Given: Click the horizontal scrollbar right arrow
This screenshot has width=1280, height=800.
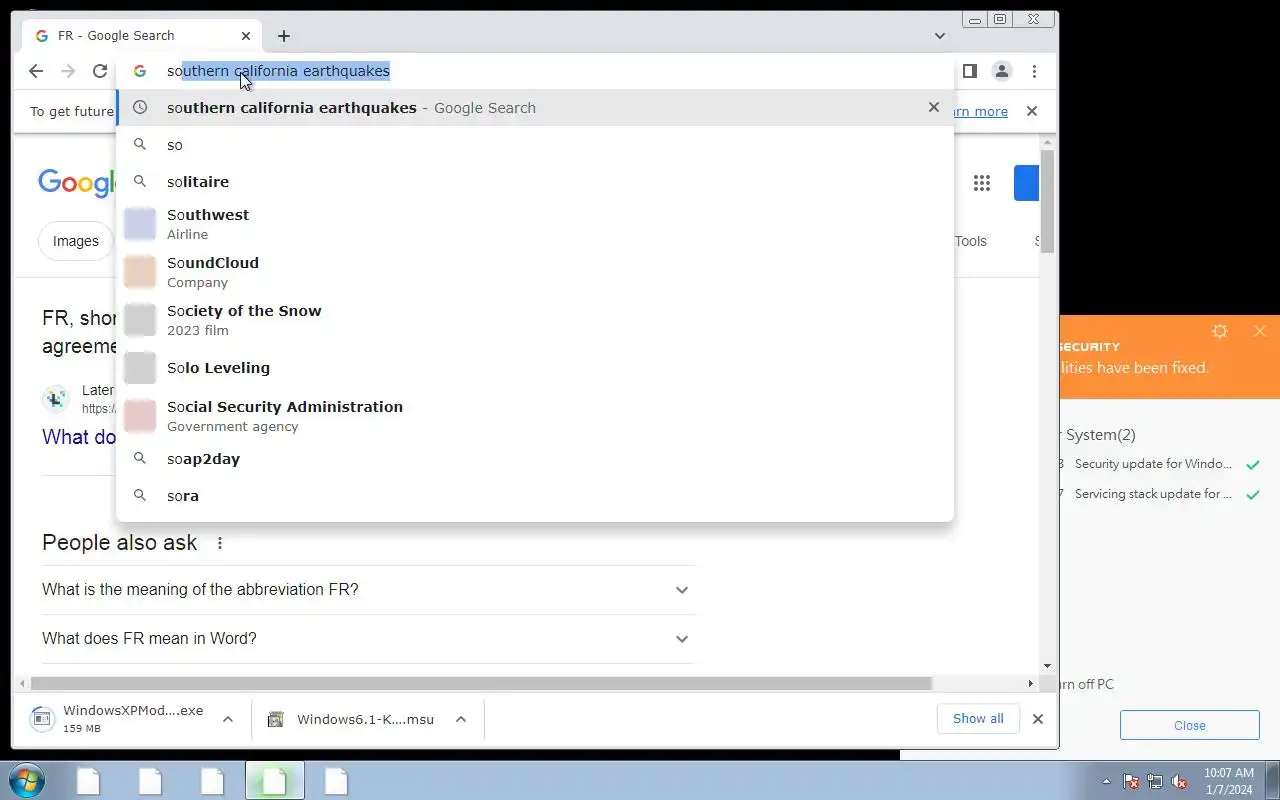Looking at the screenshot, I should click(1031, 684).
